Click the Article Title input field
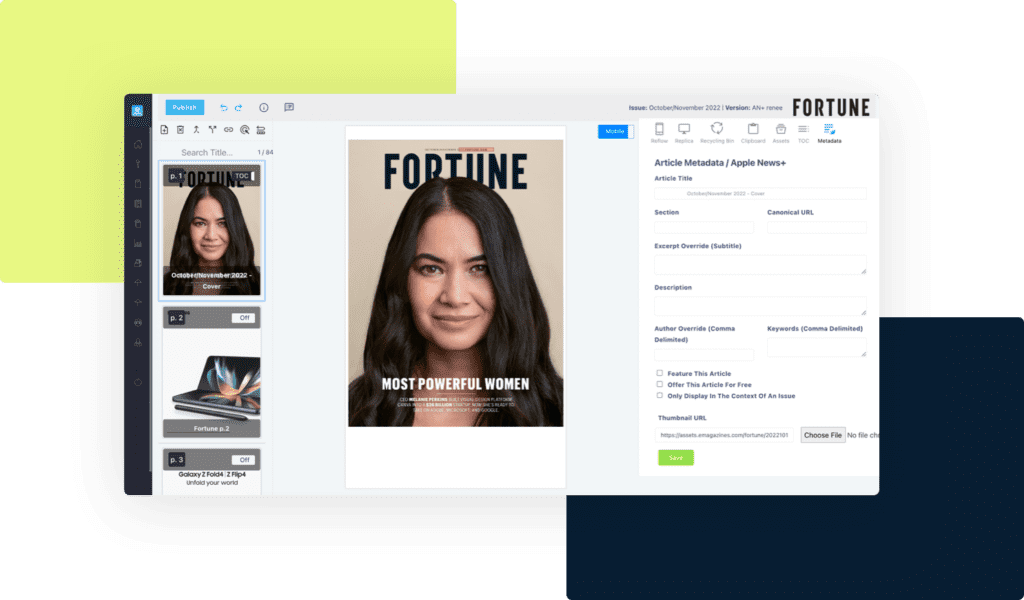The height and width of the screenshot is (600, 1024). coord(760,193)
